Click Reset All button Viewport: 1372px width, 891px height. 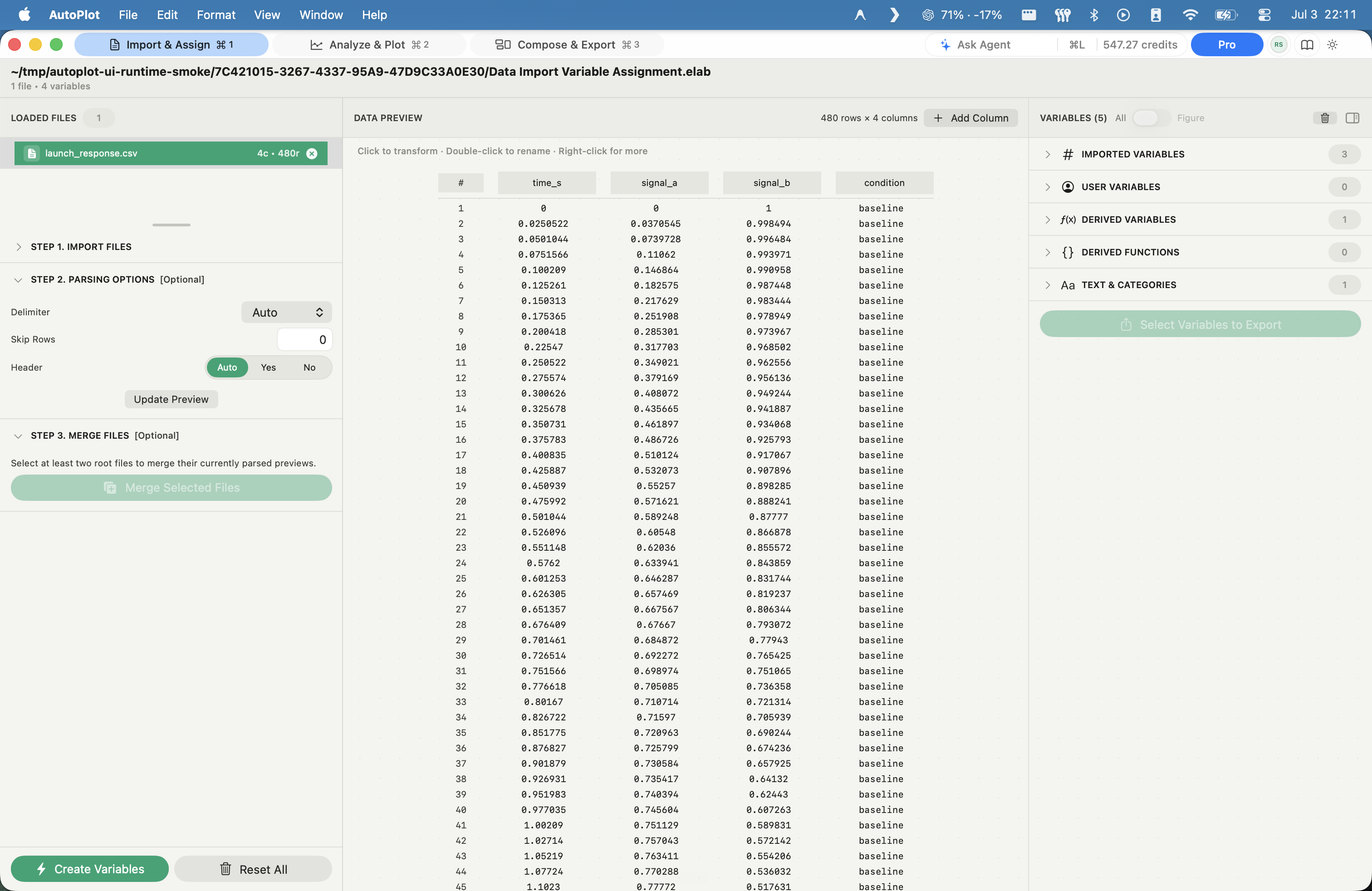253,869
